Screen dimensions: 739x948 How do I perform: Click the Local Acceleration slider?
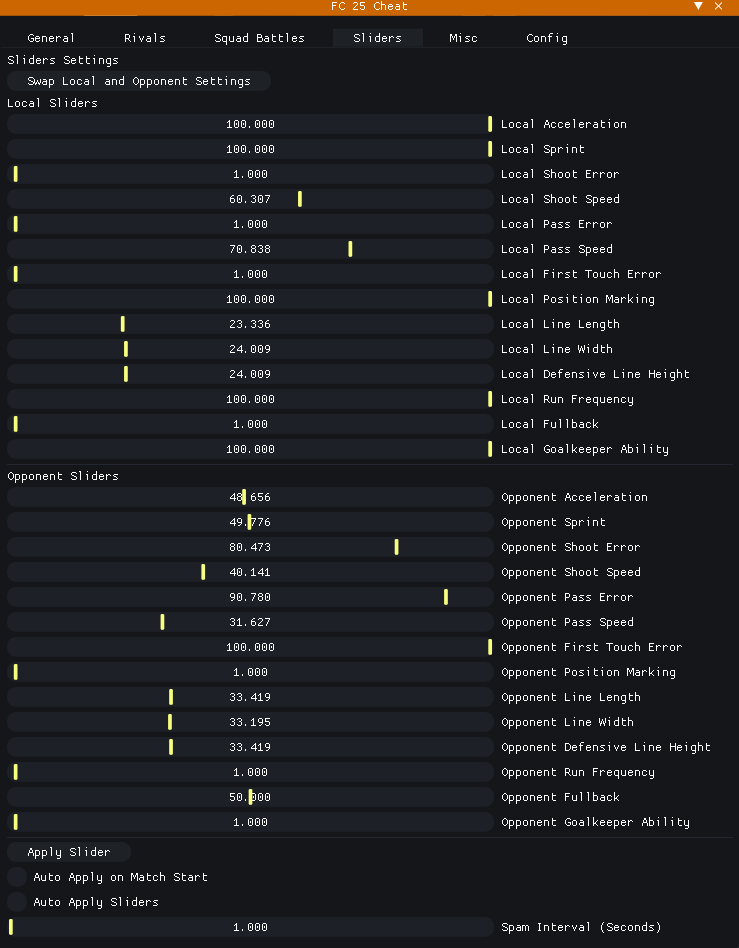[250, 124]
